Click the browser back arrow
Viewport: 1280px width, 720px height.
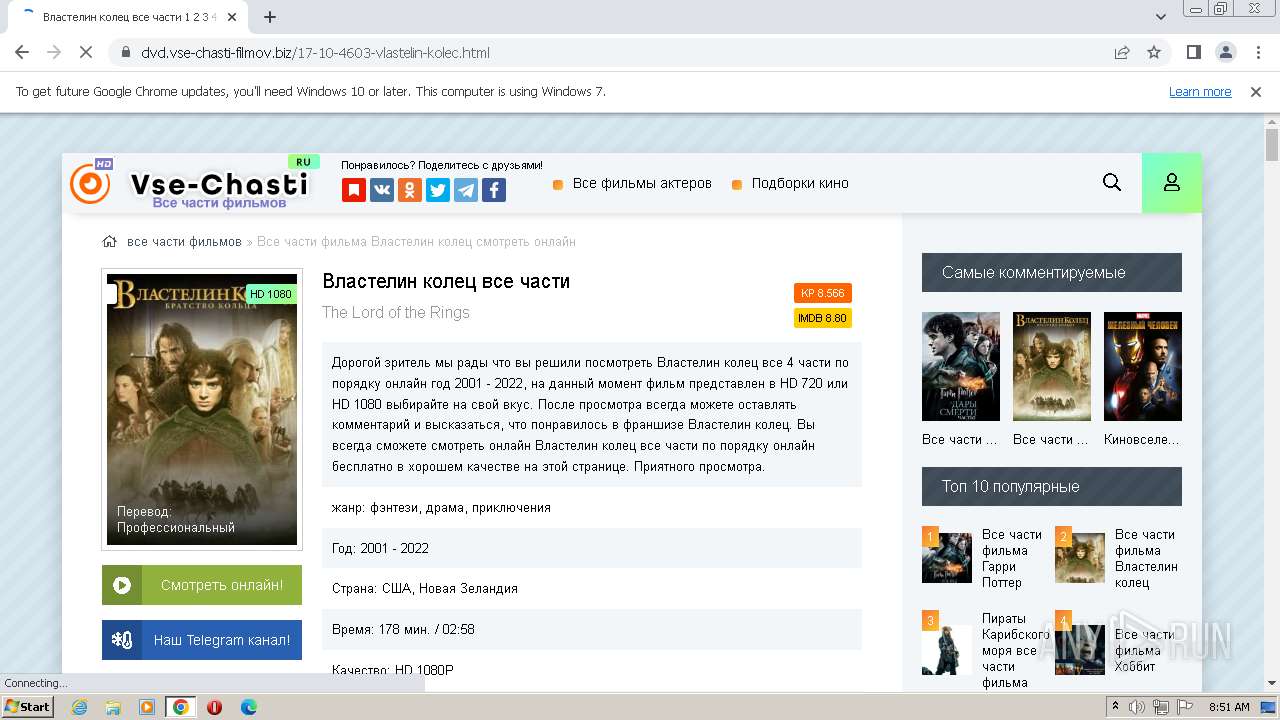click(x=22, y=52)
